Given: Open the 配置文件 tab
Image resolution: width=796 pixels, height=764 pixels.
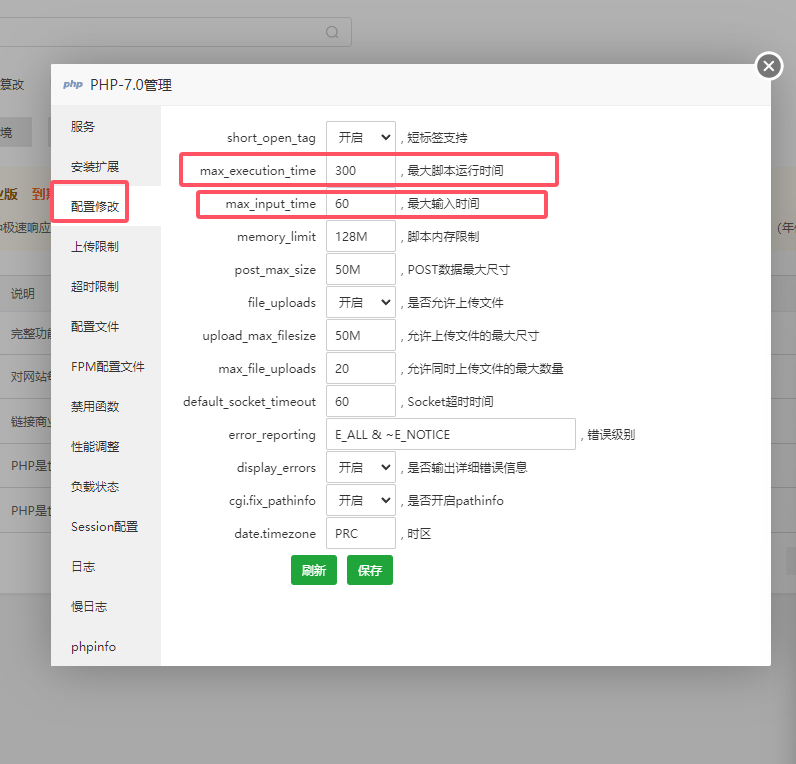Looking at the screenshot, I should coord(106,326).
